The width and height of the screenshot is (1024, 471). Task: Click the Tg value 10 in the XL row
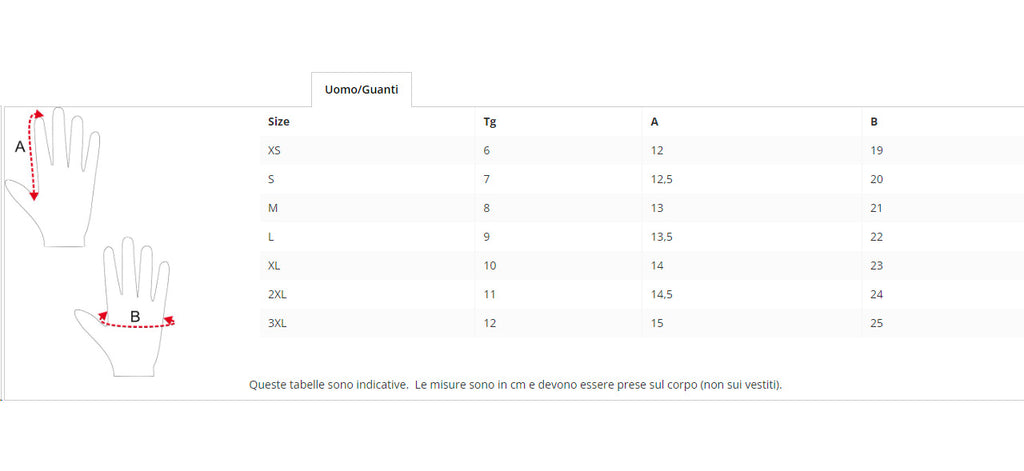point(490,266)
